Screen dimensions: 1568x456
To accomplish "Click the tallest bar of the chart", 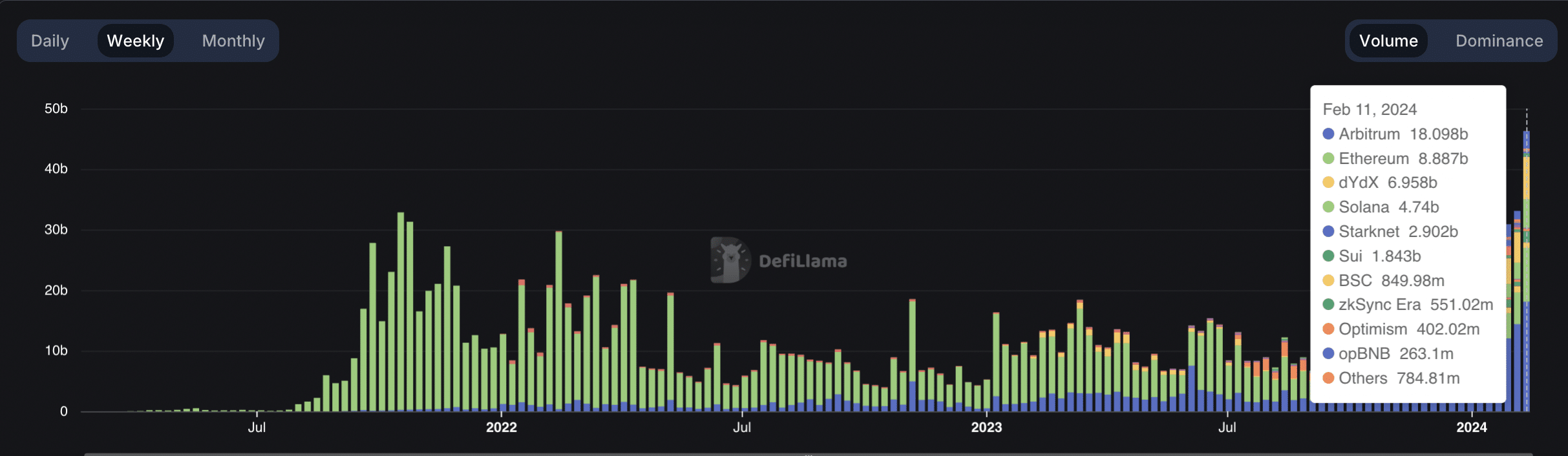I will coord(1527,271).
